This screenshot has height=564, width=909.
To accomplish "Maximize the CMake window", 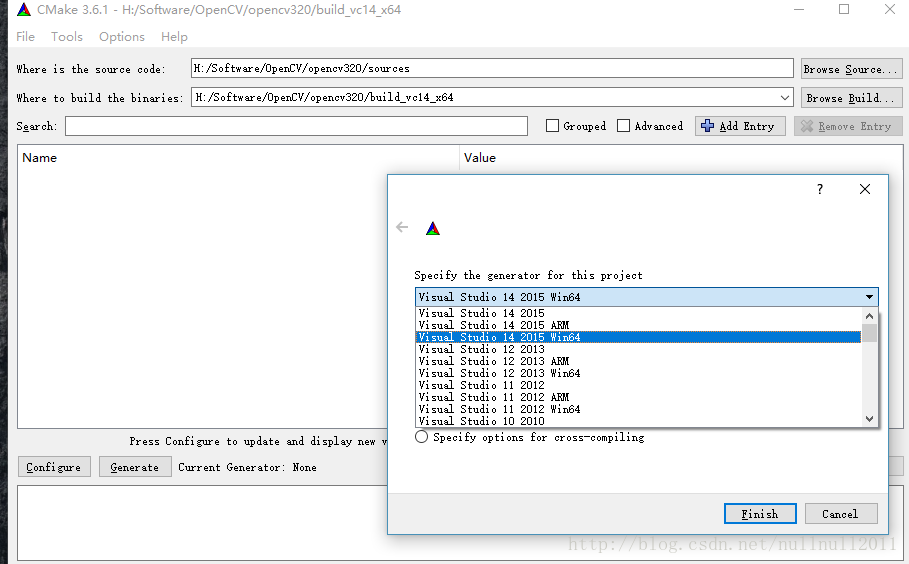I will (844, 10).
